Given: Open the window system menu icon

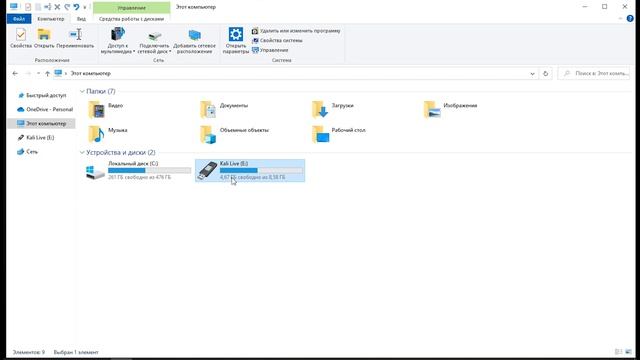Looking at the screenshot, I should (14, 7).
